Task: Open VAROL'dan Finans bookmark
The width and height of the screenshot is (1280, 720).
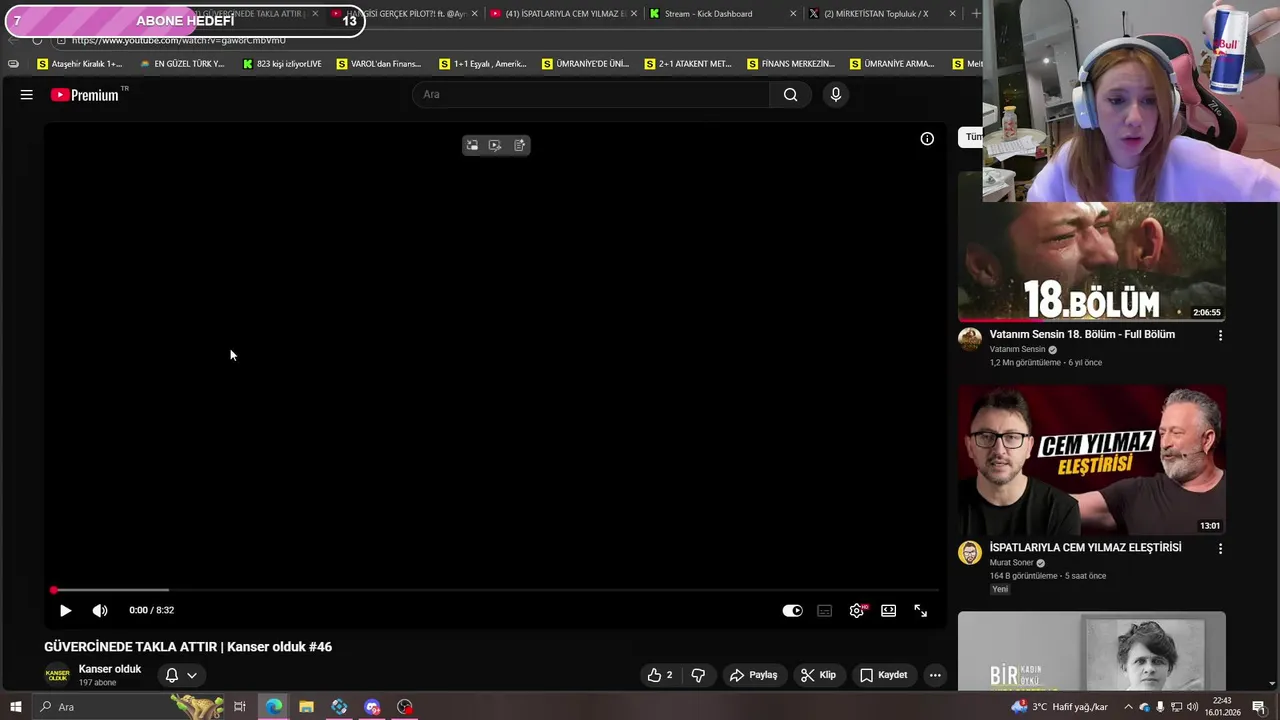Action: (x=379, y=64)
